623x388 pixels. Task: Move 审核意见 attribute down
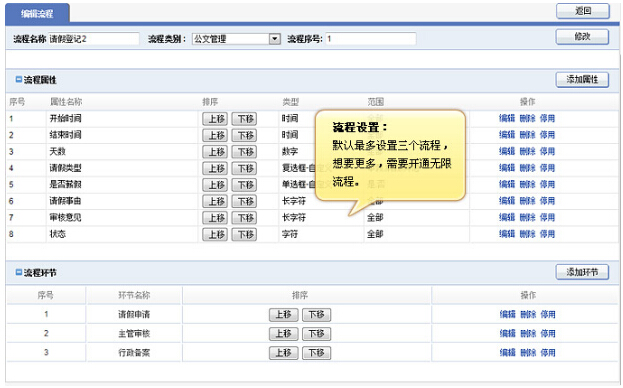point(244,218)
